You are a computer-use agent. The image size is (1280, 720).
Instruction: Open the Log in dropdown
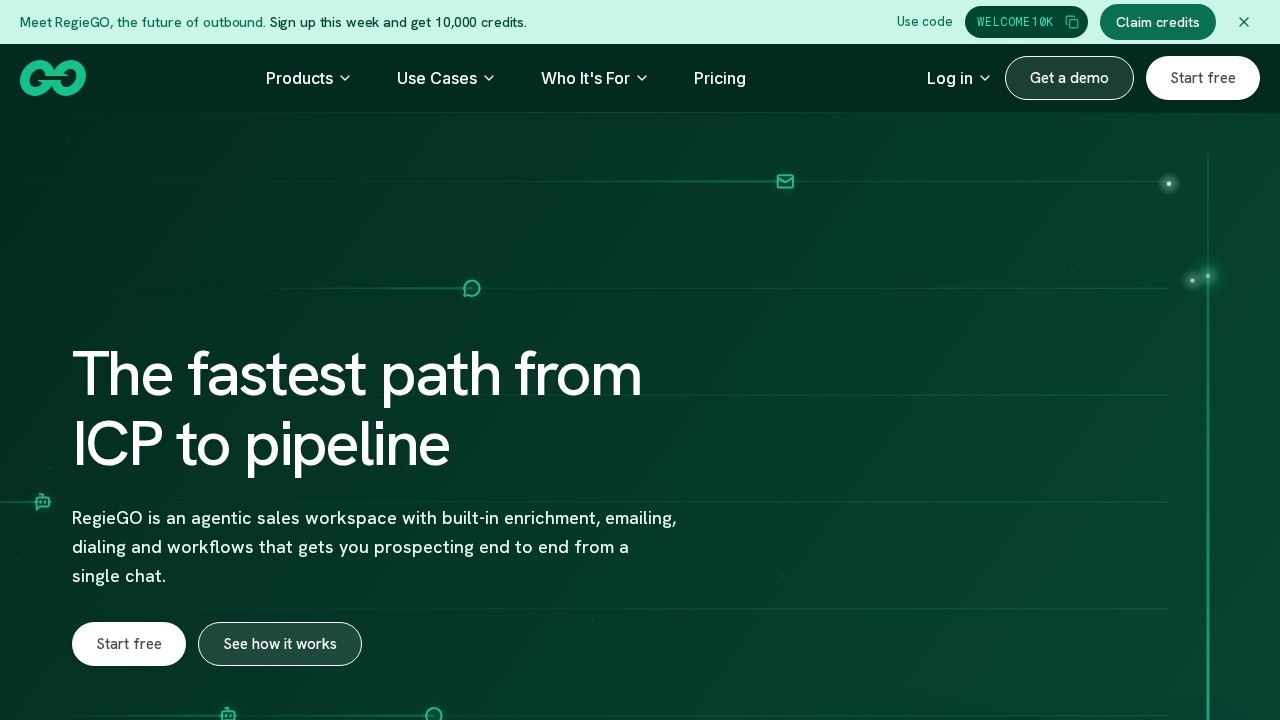(x=958, y=78)
